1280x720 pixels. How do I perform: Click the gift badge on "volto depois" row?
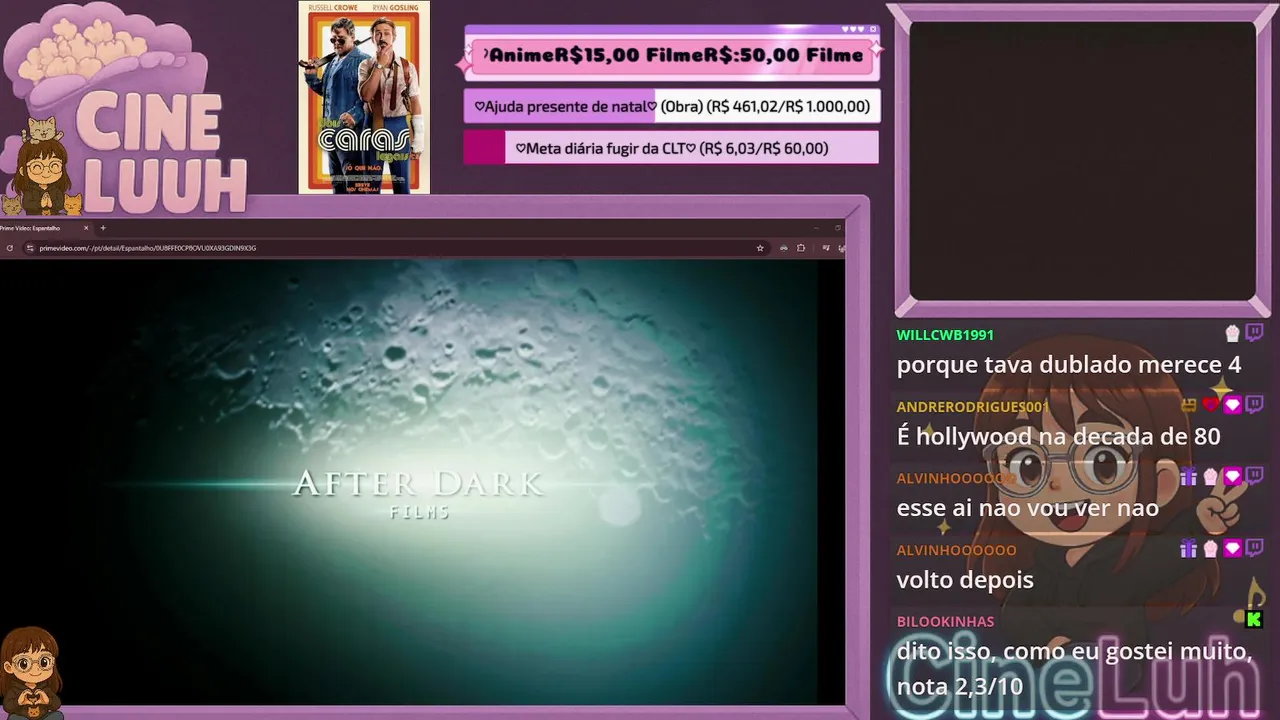(1188, 548)
